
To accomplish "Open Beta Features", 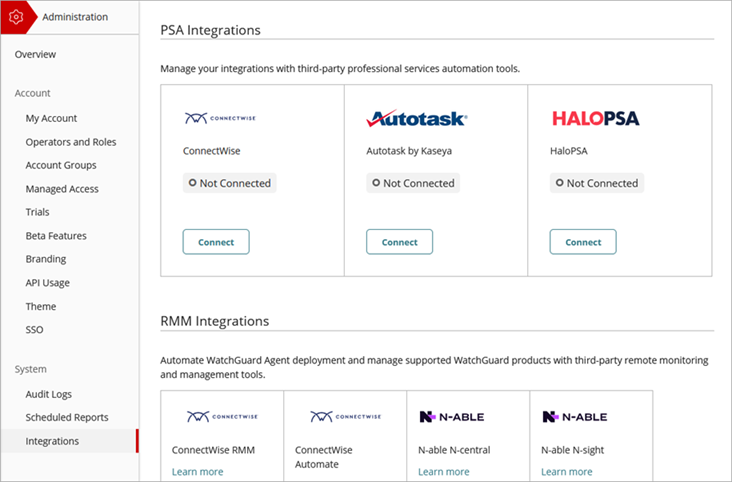I will tap(56, 236).
